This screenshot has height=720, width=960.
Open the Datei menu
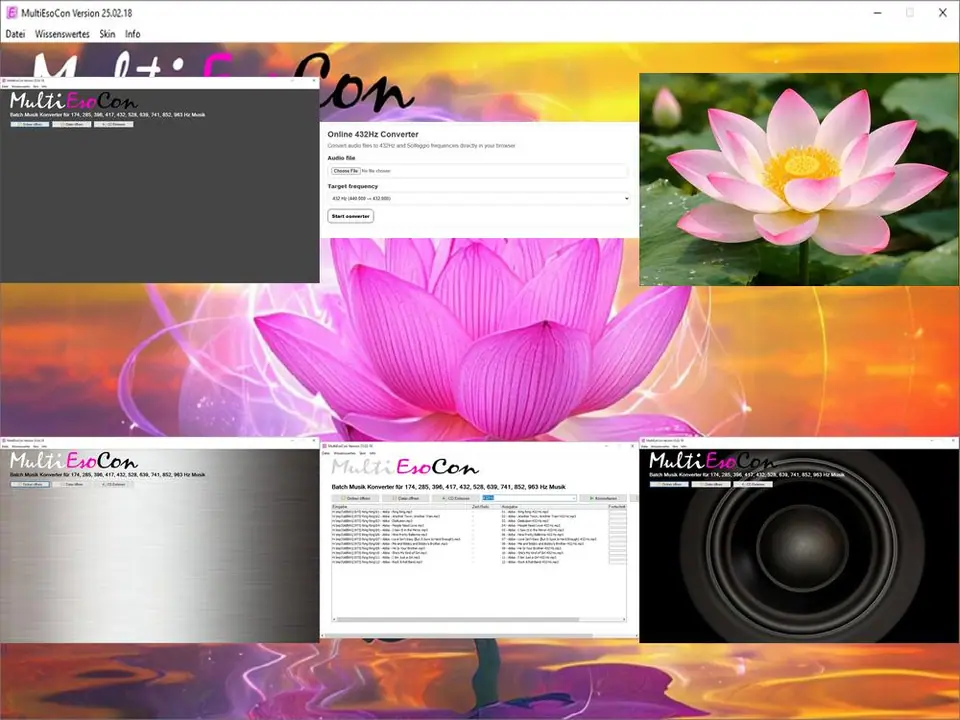pyautogui.click(x=14, y=33)
